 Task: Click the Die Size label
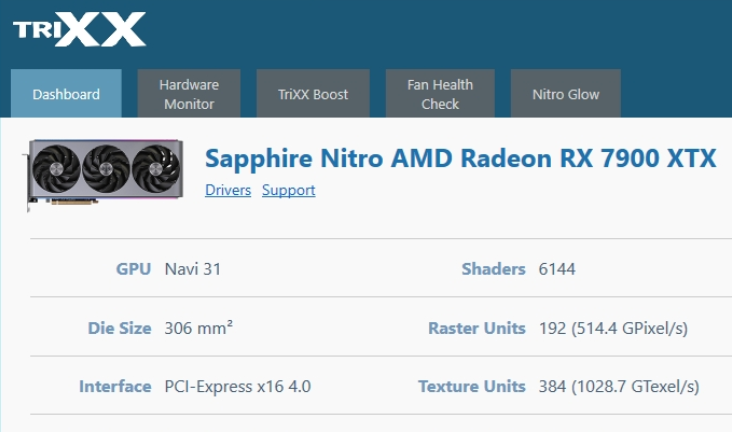120,328
